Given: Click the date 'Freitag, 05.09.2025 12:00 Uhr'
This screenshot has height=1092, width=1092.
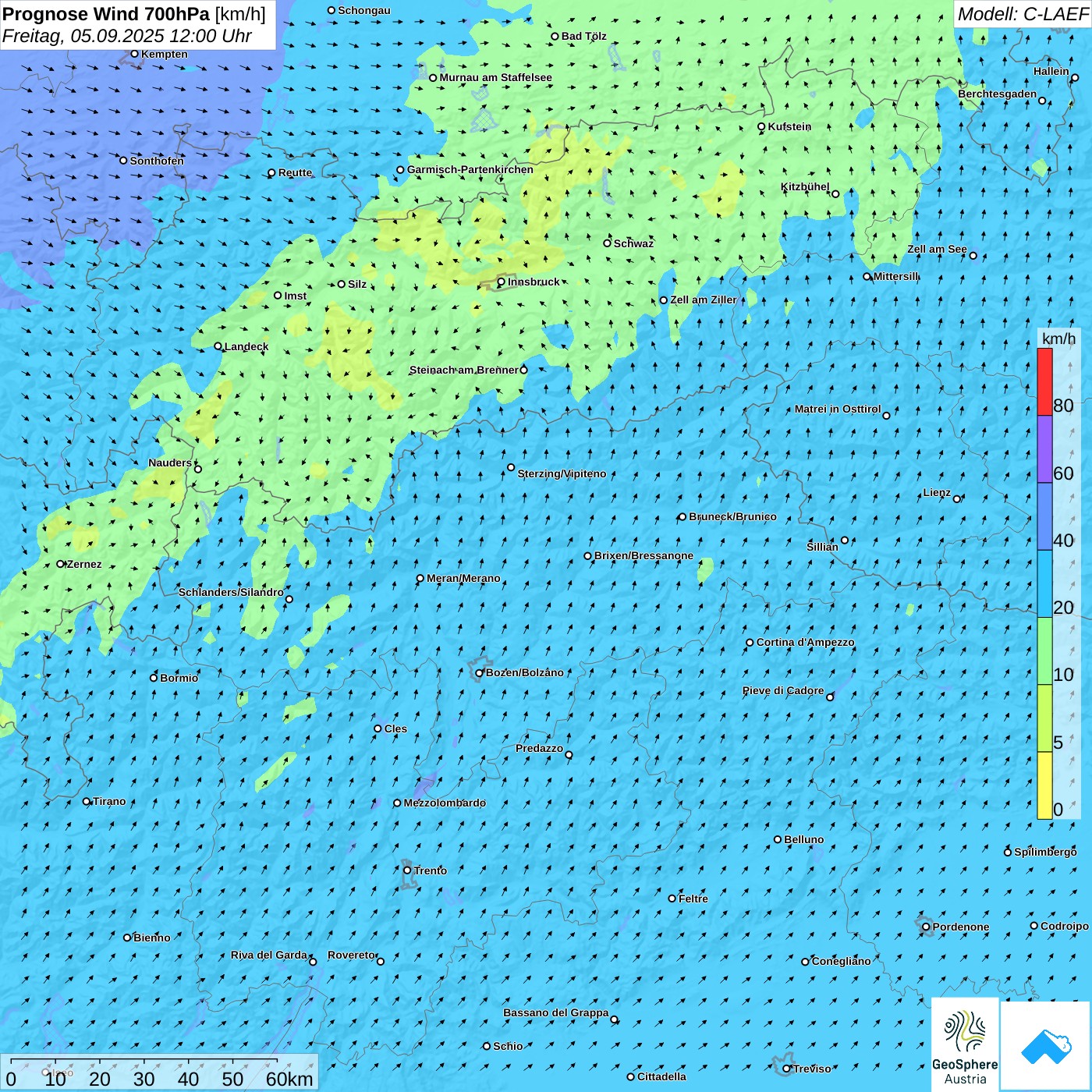Looking at the screenshot, I should tap(127, 36).
